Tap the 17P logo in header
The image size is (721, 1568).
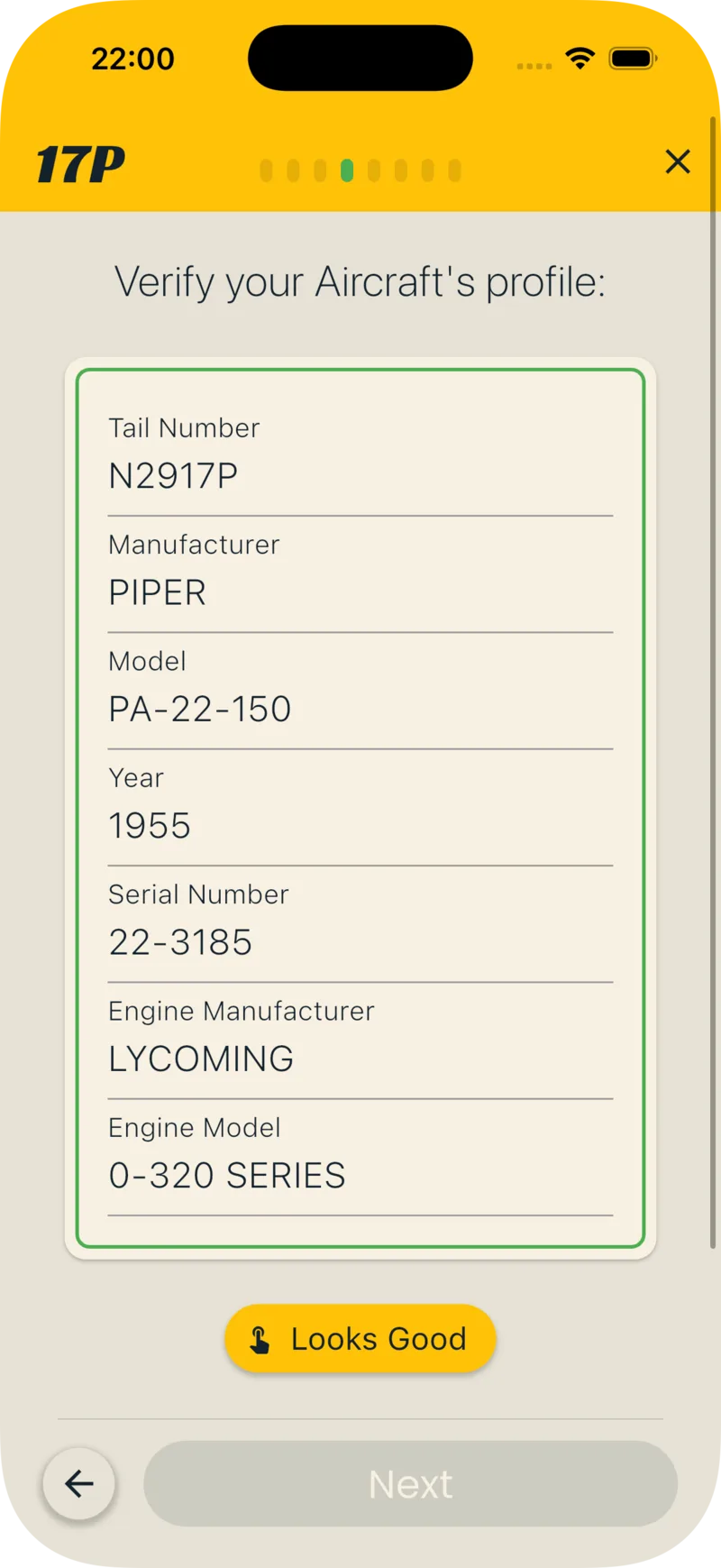[x=80, y=164]
